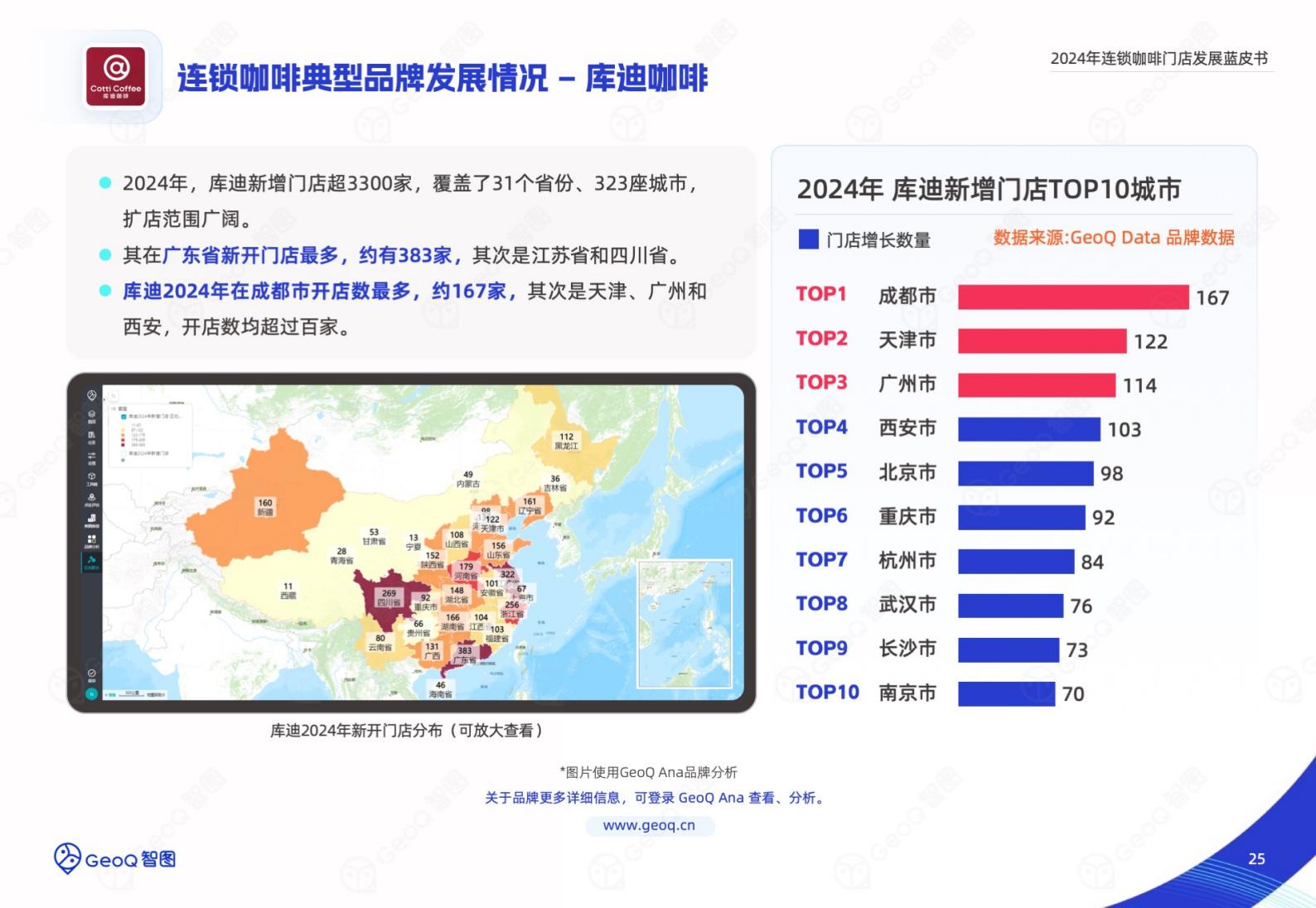Select the TOP2 rank label
The height and width of the screenshot is (908, 1316).
821,338
